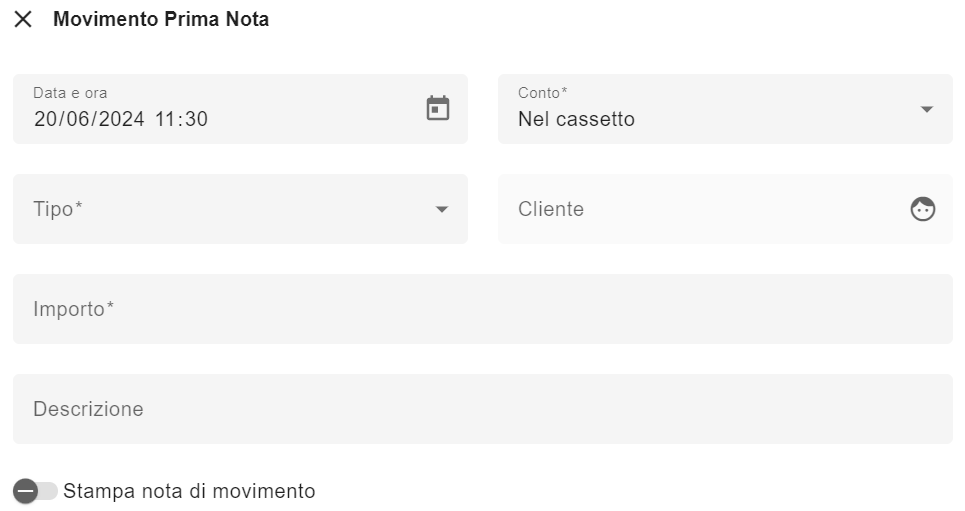The image size is (965, 511).
Task: Click into the Cliente input field
Action: [x=725, y=209]
